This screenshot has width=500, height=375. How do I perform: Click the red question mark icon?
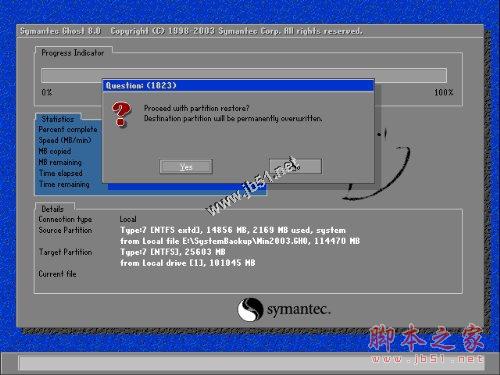121,114
